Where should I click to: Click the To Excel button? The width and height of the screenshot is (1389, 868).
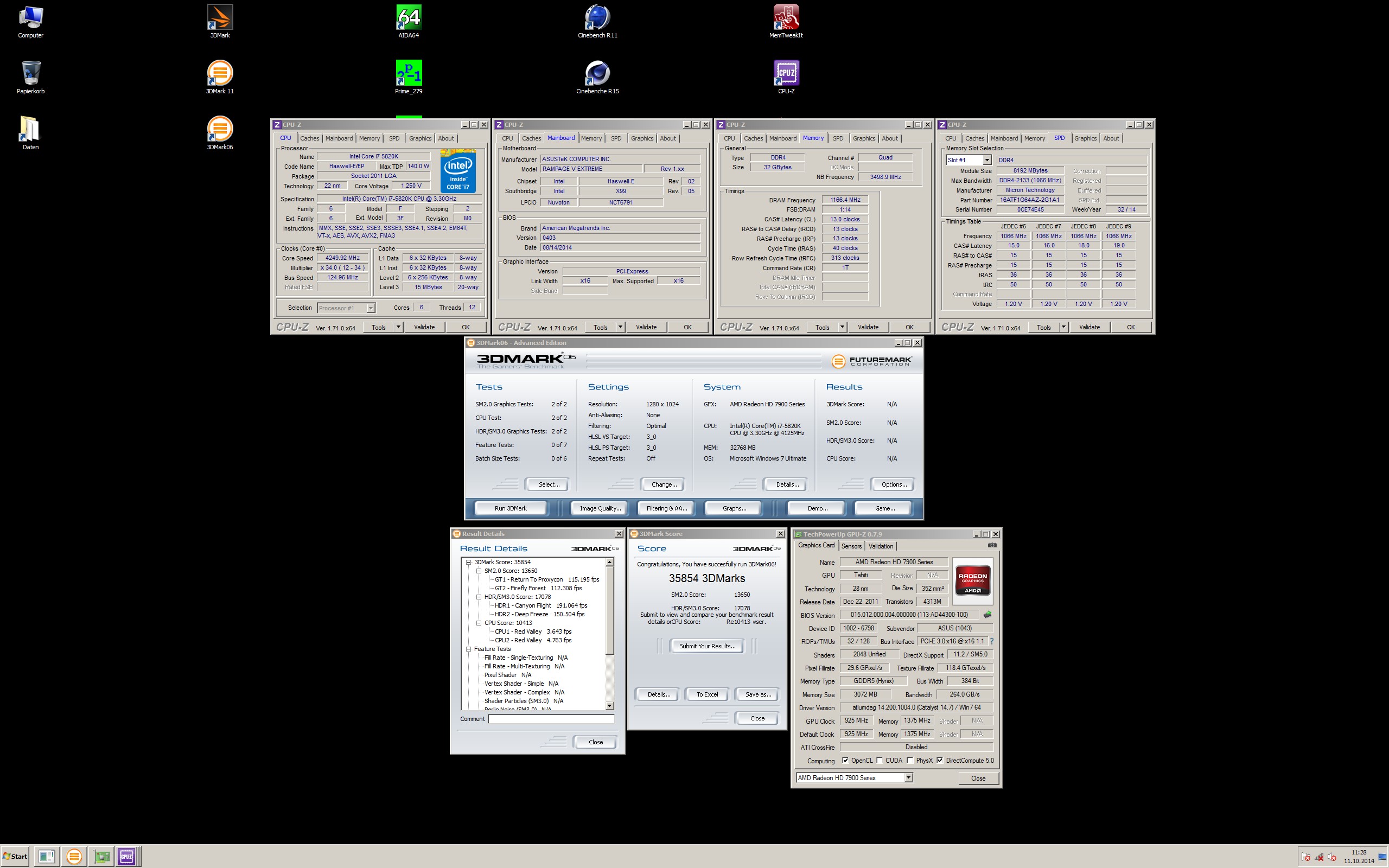coord(707,694)
